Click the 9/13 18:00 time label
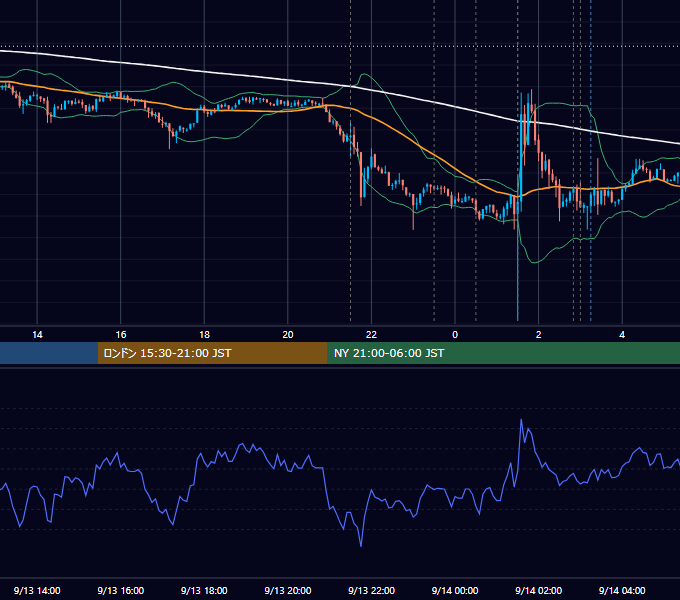Image resolution: width=680 pixels, height=600 pixels. [204, 590]
